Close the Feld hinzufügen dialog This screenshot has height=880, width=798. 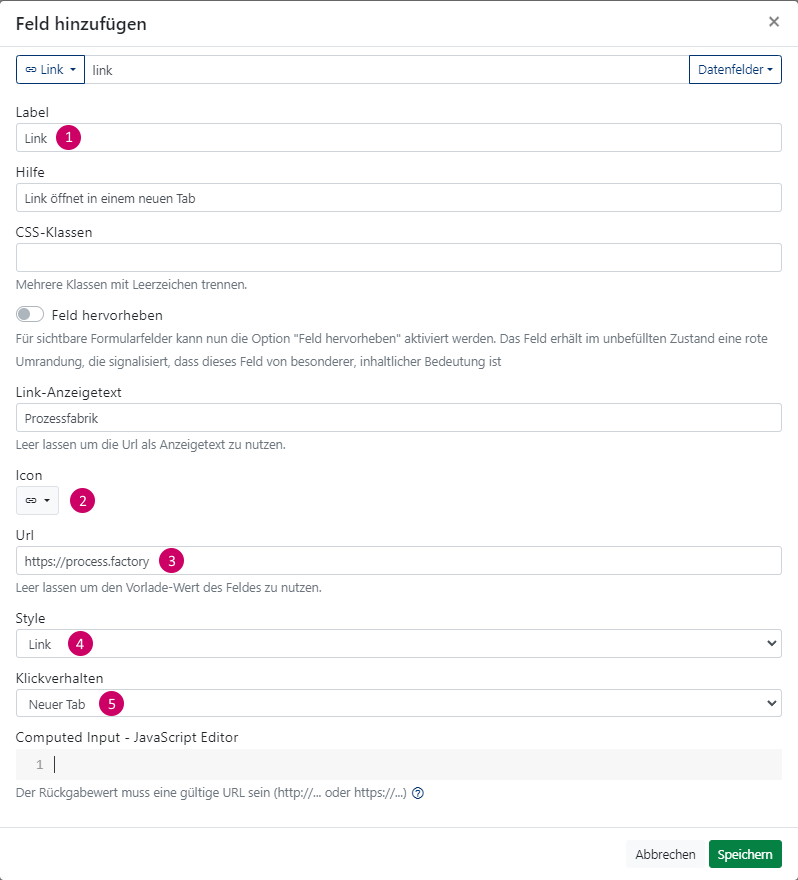pos(774,22)
